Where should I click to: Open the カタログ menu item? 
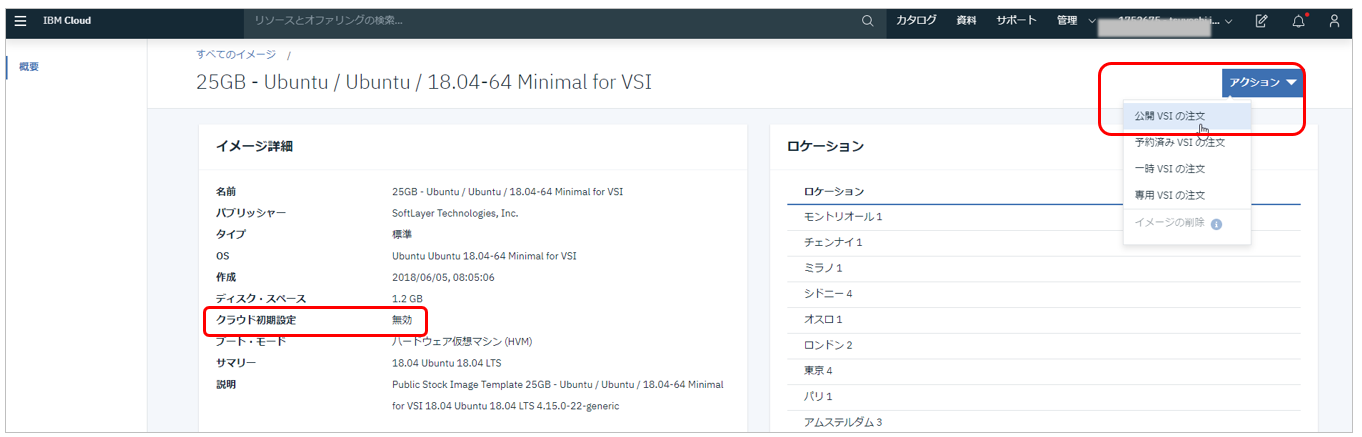[916, 20]
